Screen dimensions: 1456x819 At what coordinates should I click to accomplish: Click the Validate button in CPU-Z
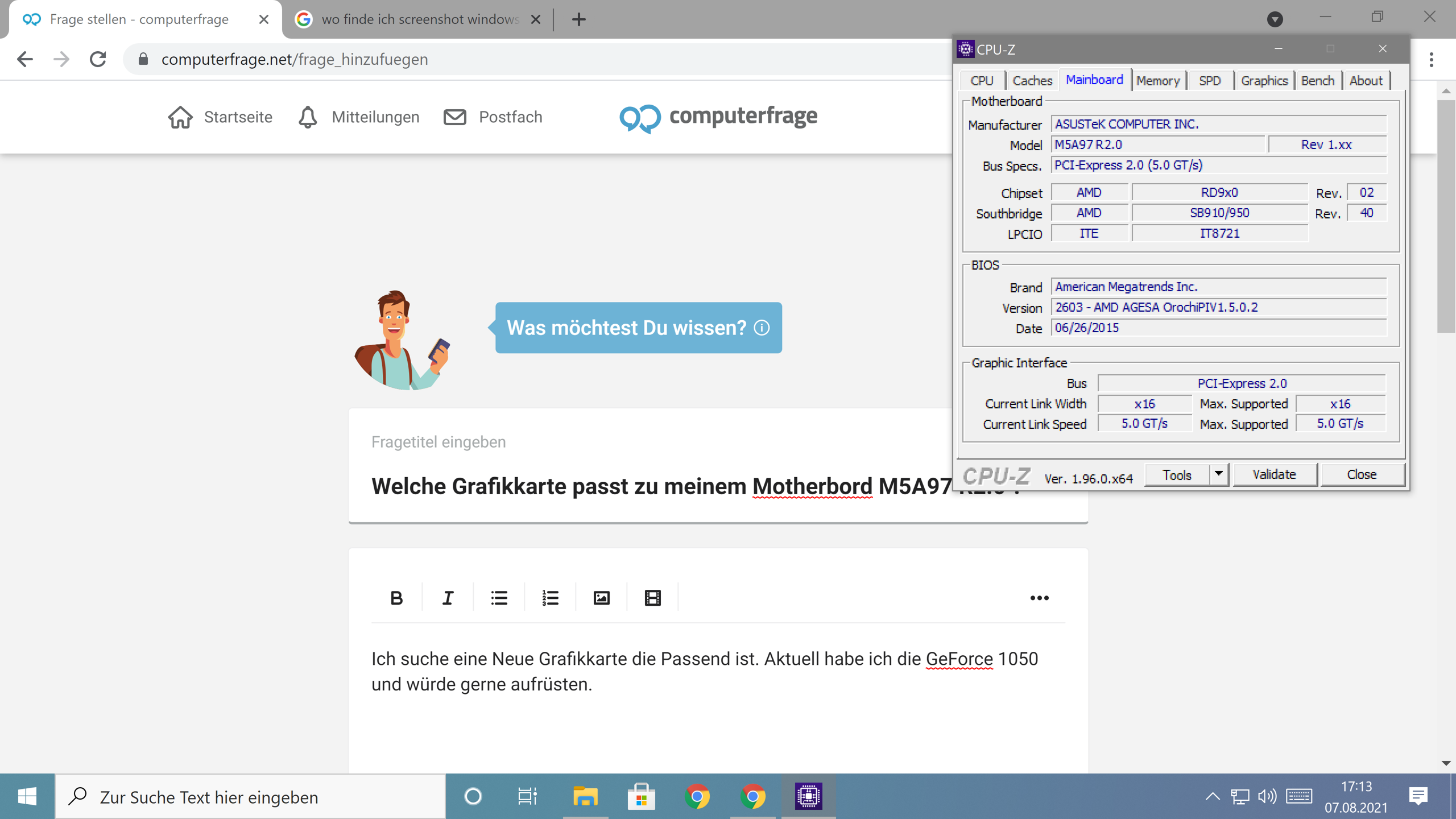(1274, 474)
